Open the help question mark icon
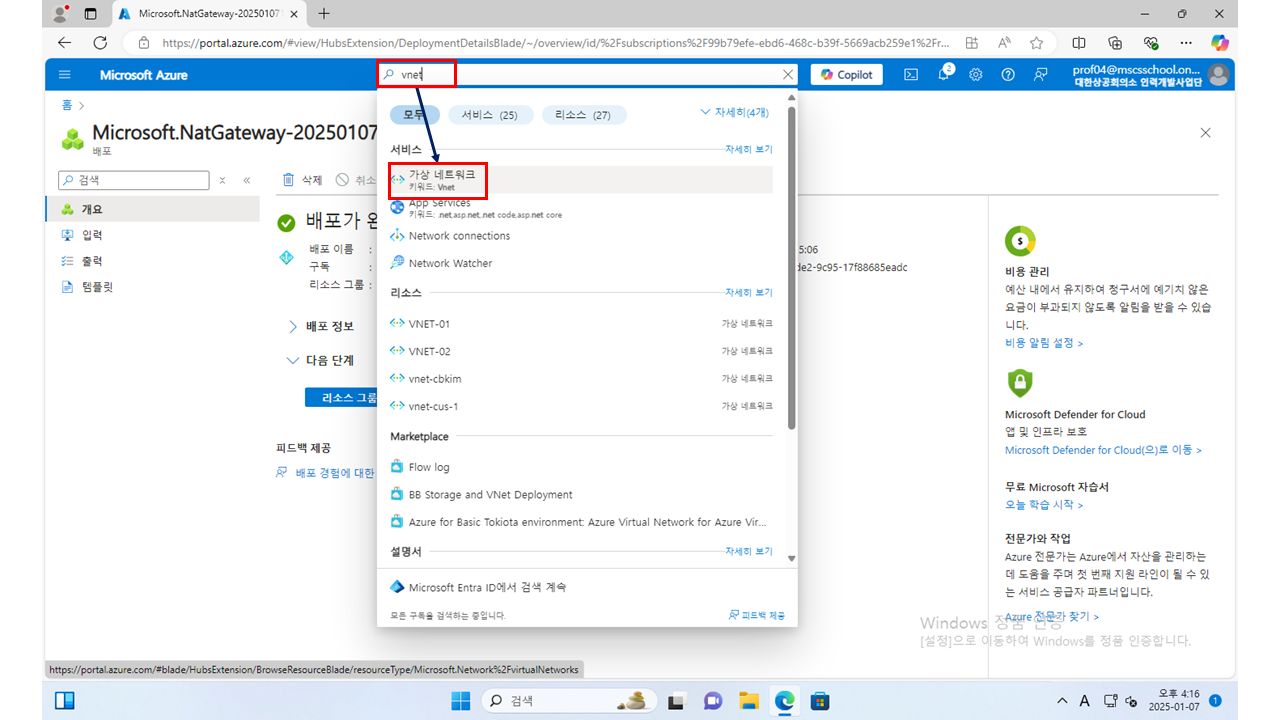The height and width of the screenshot is (720, 1280). pyautogui.click(x=1008, y=74)
